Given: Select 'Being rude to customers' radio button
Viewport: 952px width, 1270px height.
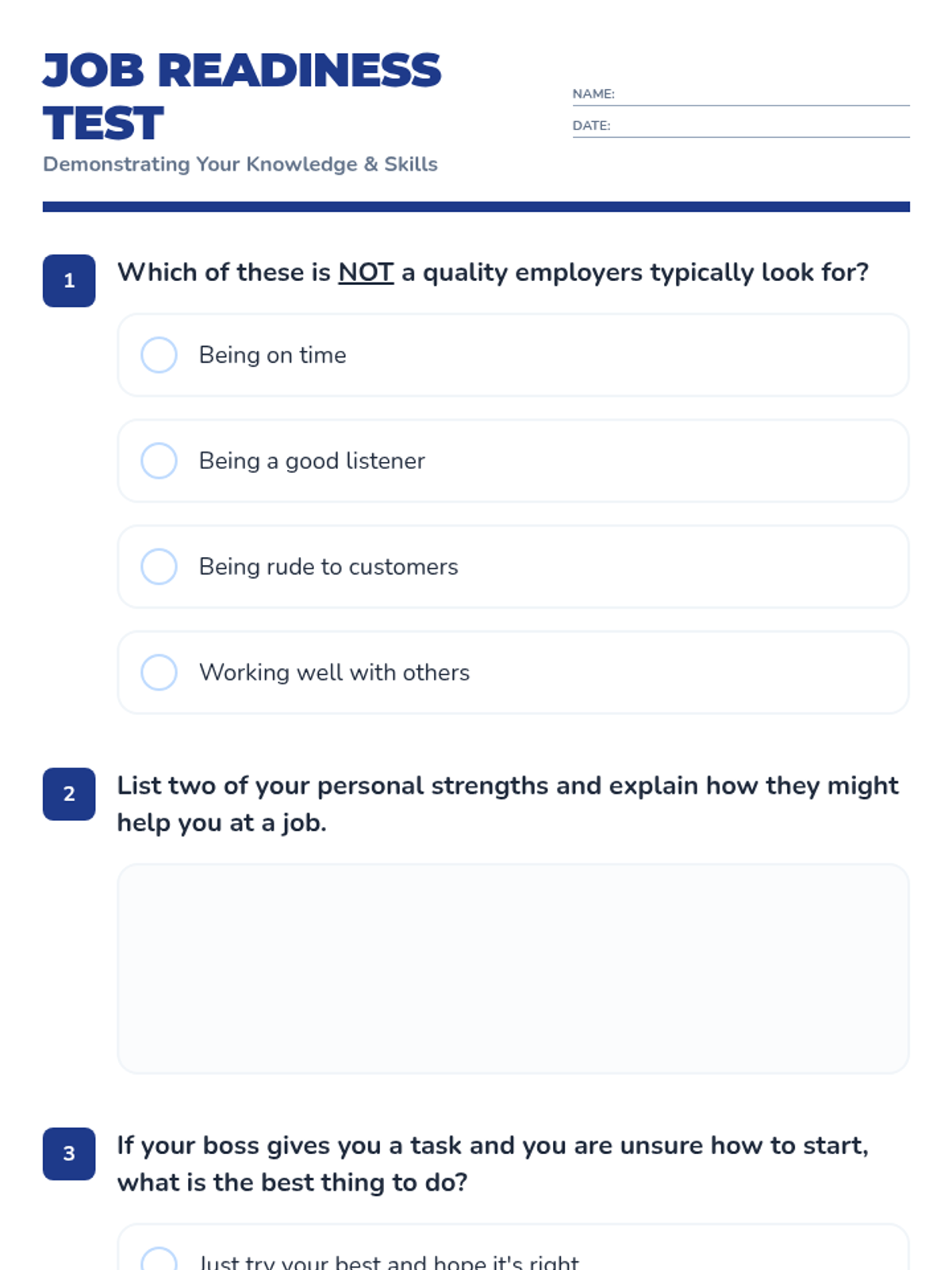Looking at the screenshot, I should [159, 567].
